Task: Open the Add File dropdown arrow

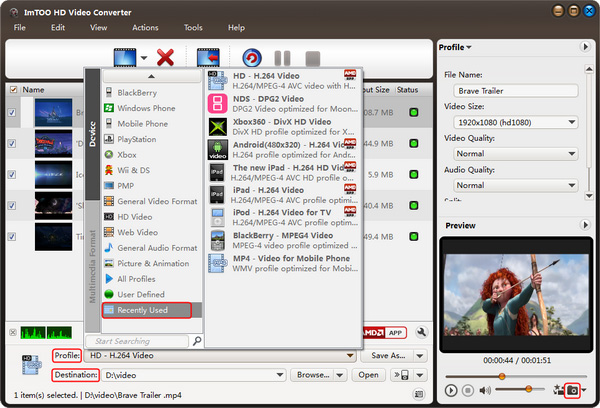Action: click(x=144, y=58)
